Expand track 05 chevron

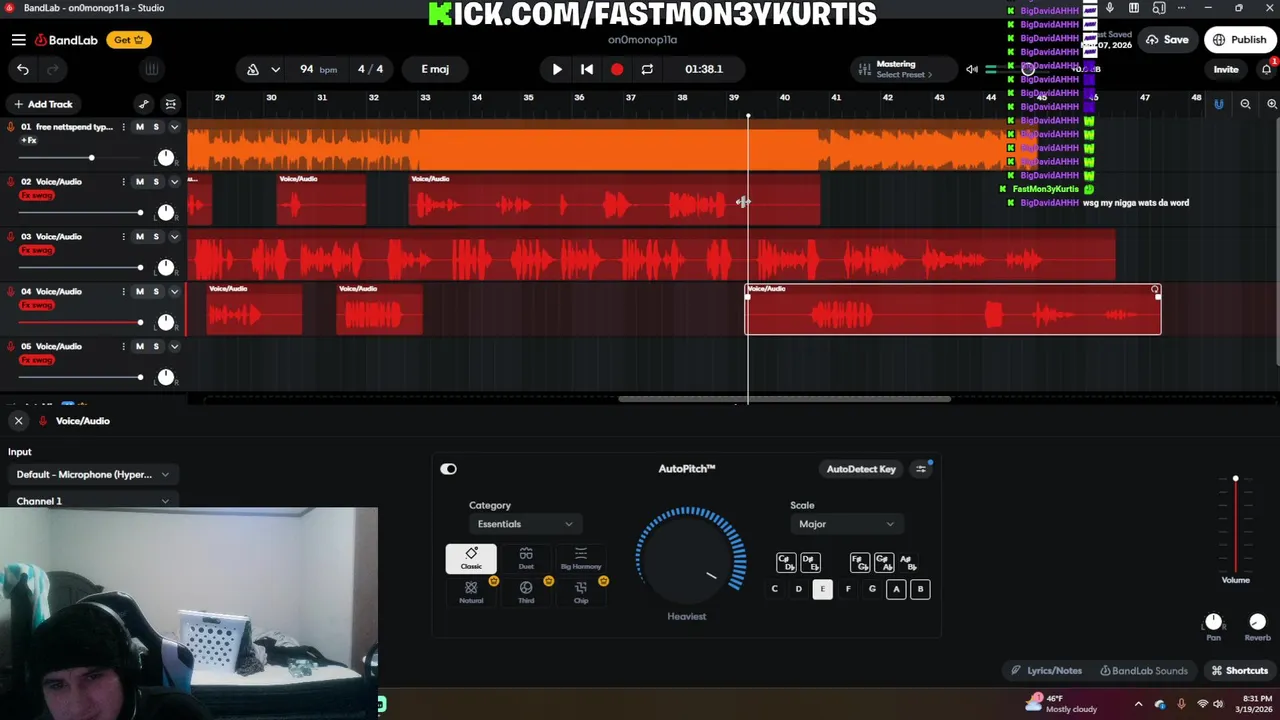tap(174, 347)
